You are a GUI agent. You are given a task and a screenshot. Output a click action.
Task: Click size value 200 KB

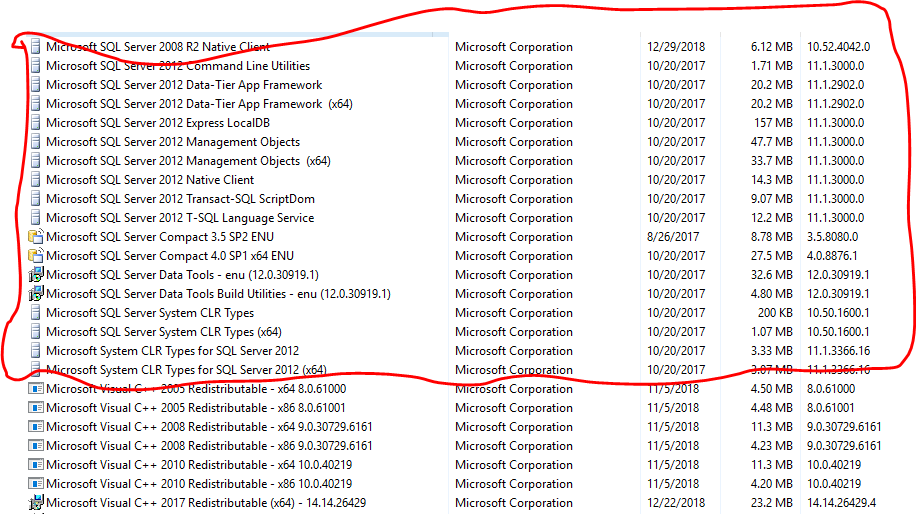(x=775, y=312)
